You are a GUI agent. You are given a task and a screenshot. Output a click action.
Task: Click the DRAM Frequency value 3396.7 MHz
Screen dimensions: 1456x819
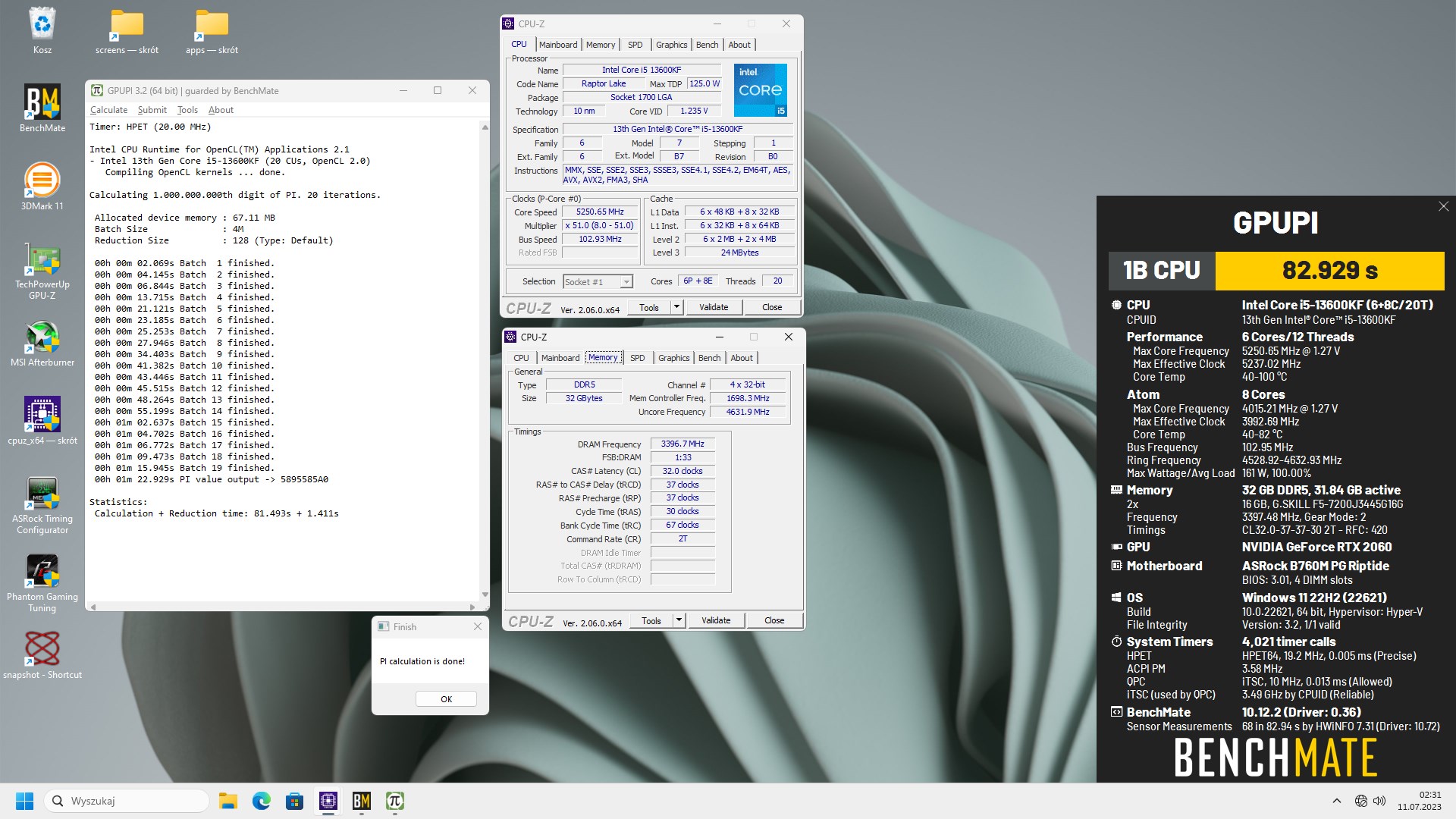(682, 444)
